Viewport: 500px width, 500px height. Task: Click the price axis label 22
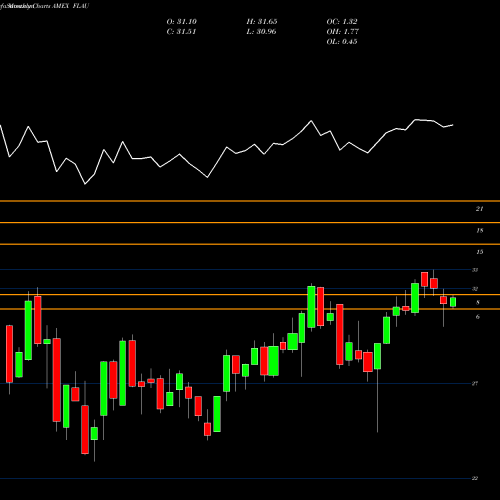[475, 478]
